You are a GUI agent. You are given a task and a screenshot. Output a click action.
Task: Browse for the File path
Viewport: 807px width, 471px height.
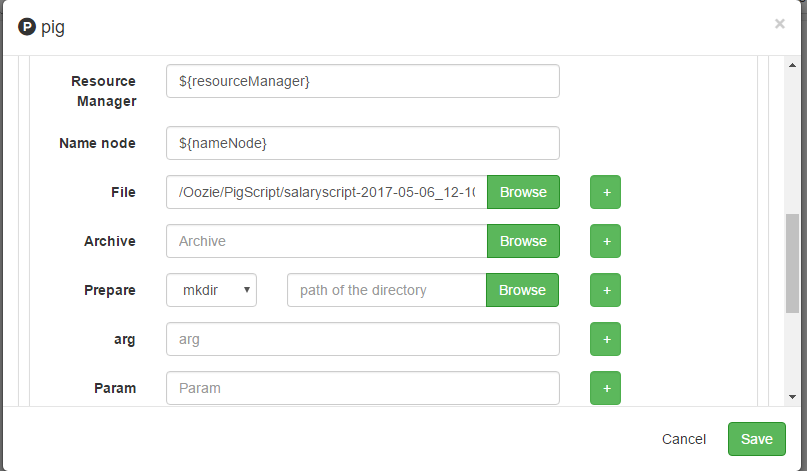(523, 192)
